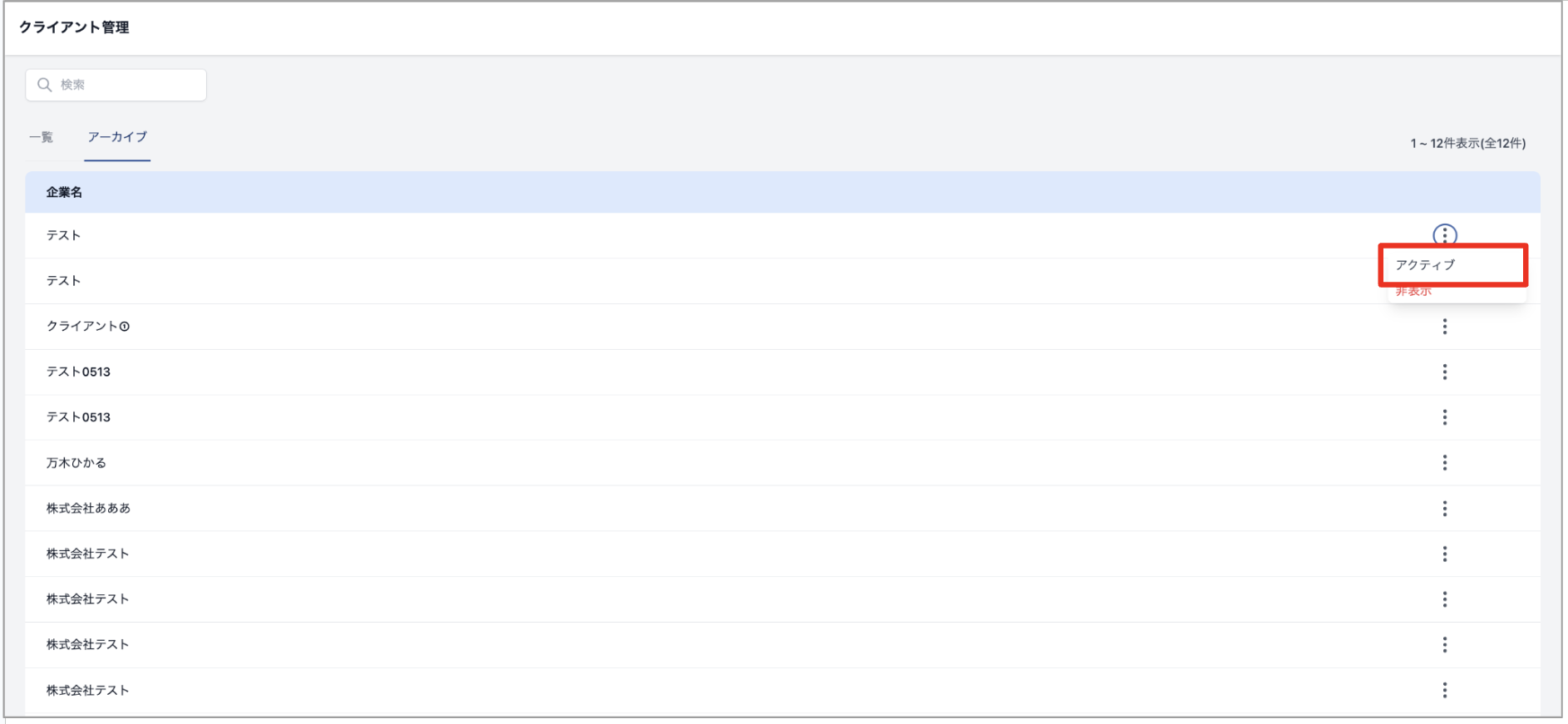Open three-dot menu for 万木ひかる row

pyautogui.click(x=1444, y=463)
